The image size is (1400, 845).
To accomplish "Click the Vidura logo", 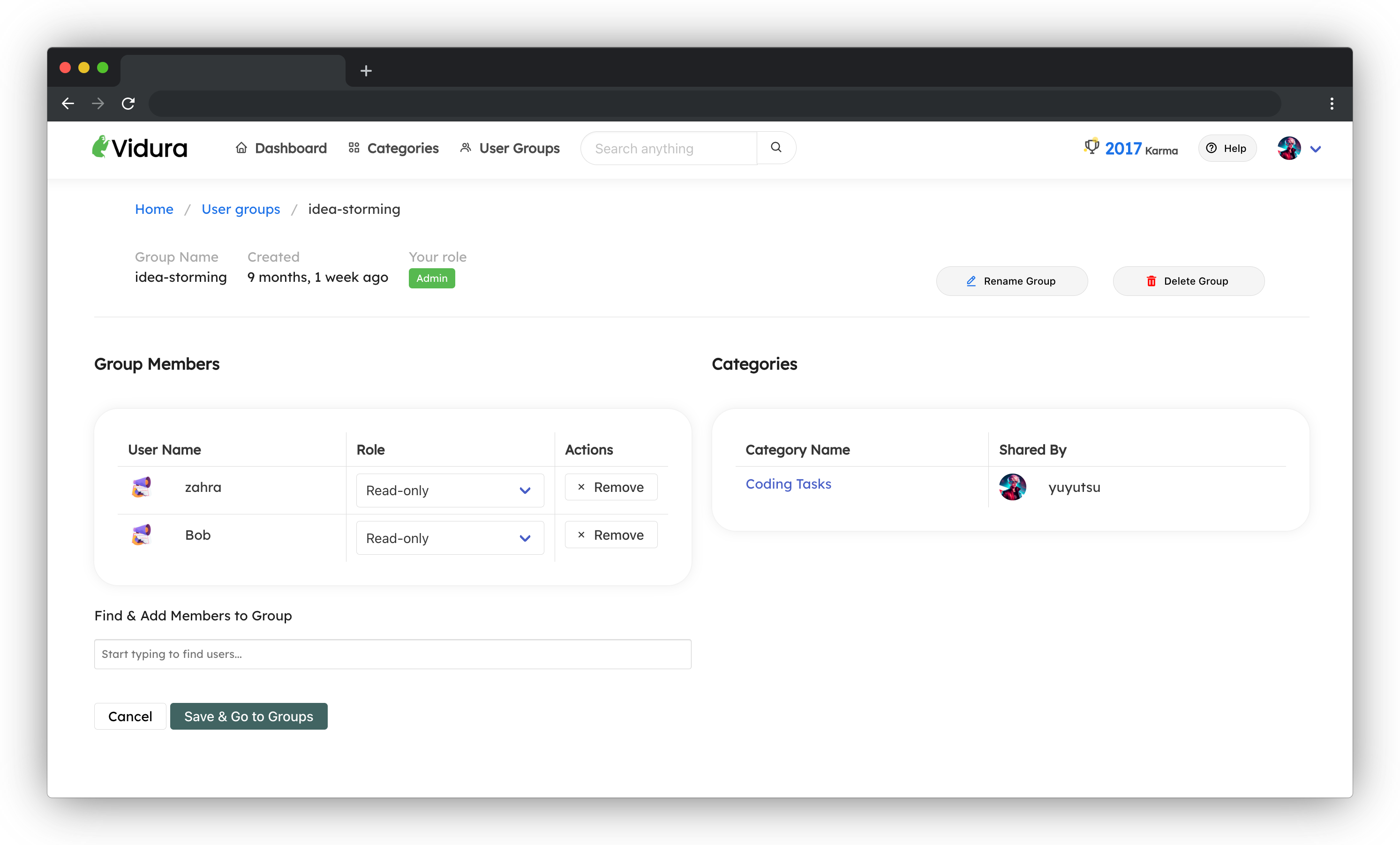I will pos(139,147).
